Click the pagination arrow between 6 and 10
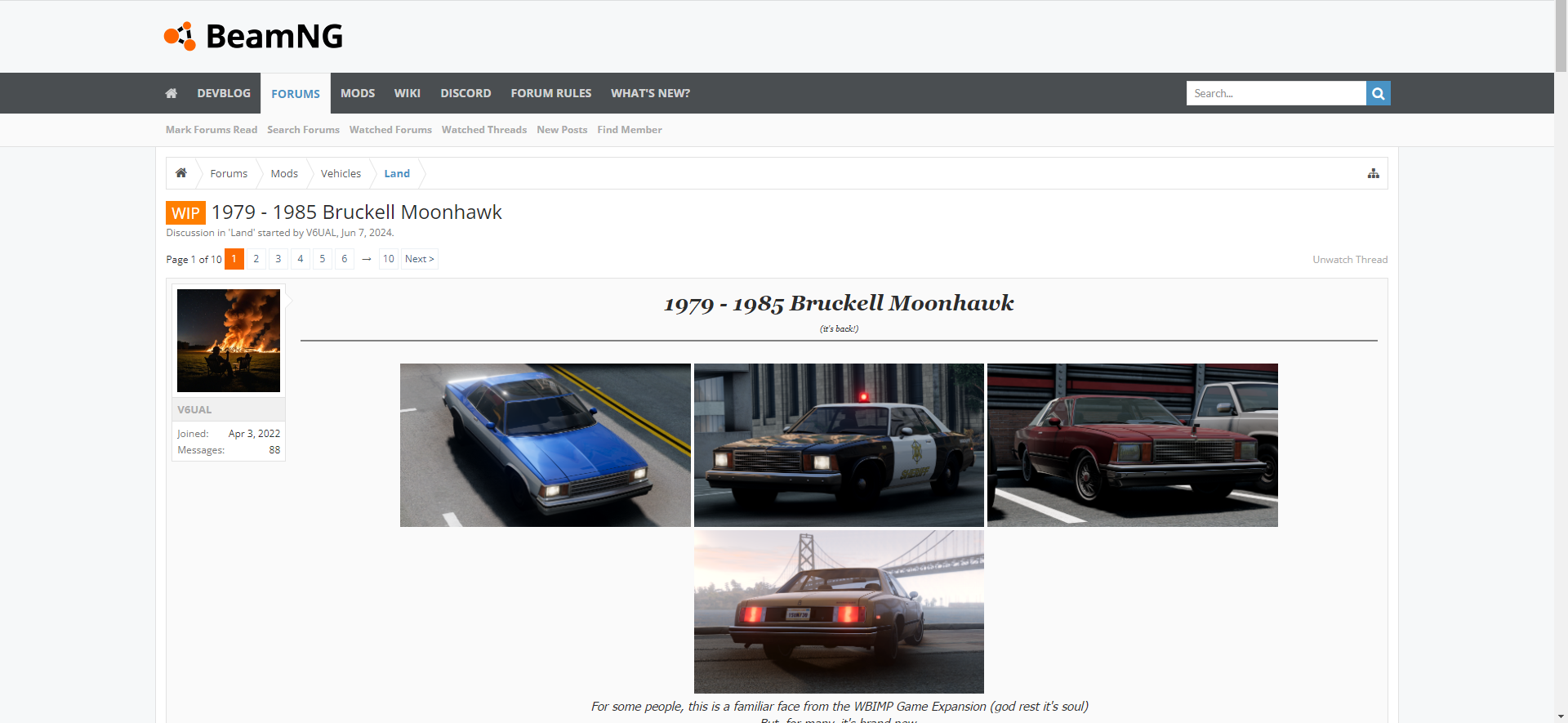1568x723 pixels. pos(367,259)
